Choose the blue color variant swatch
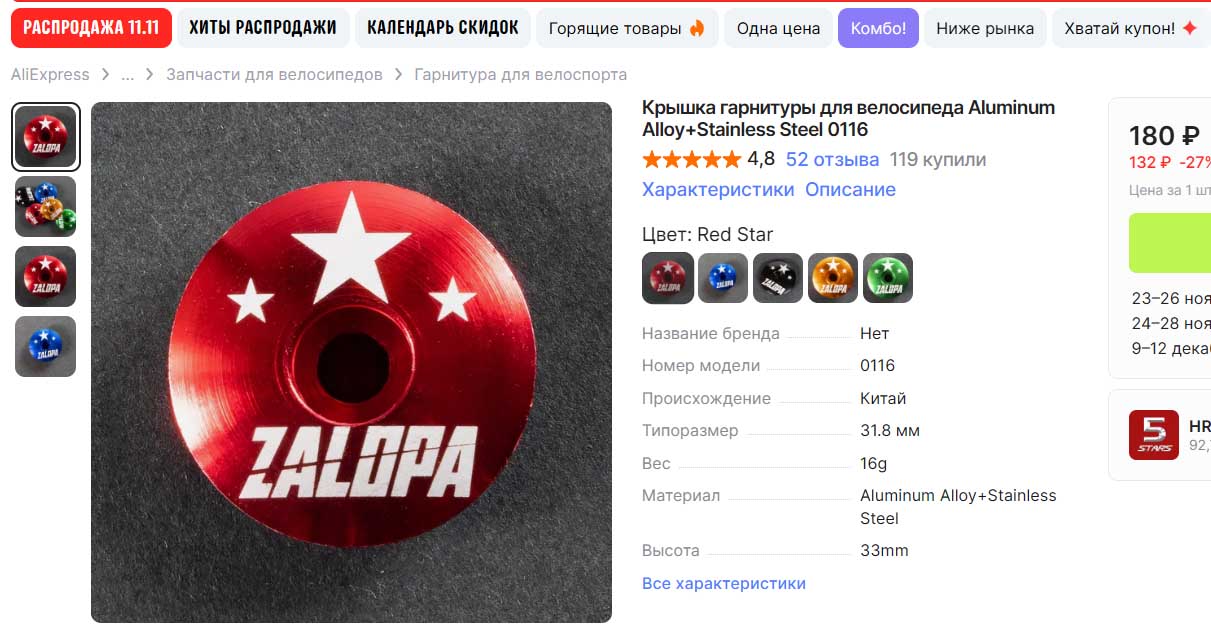The height and width of the screenshot is (642, 1211). (x=723, y=278)
